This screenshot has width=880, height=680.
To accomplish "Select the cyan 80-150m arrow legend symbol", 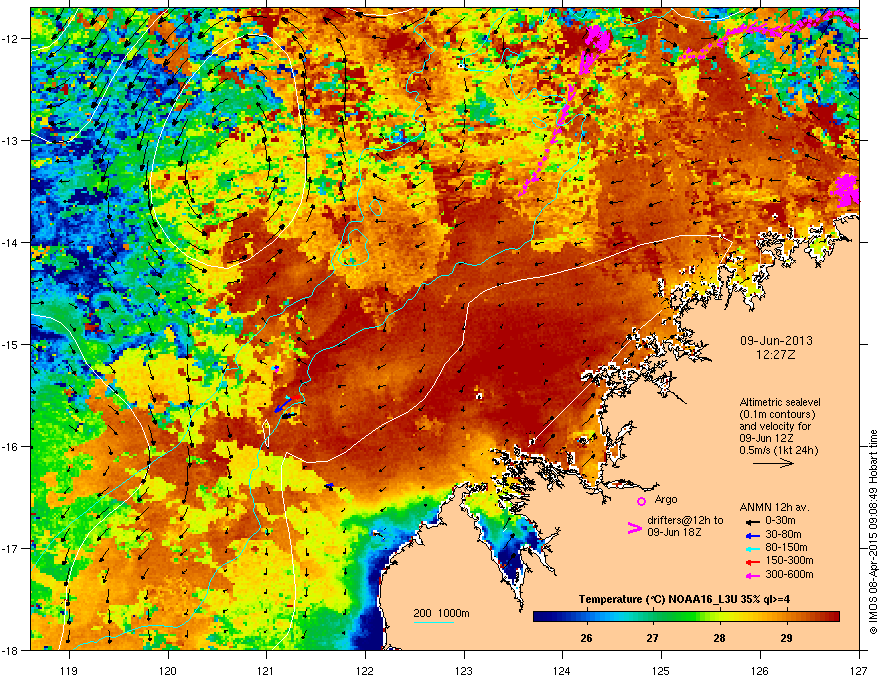I will (753, 549).
